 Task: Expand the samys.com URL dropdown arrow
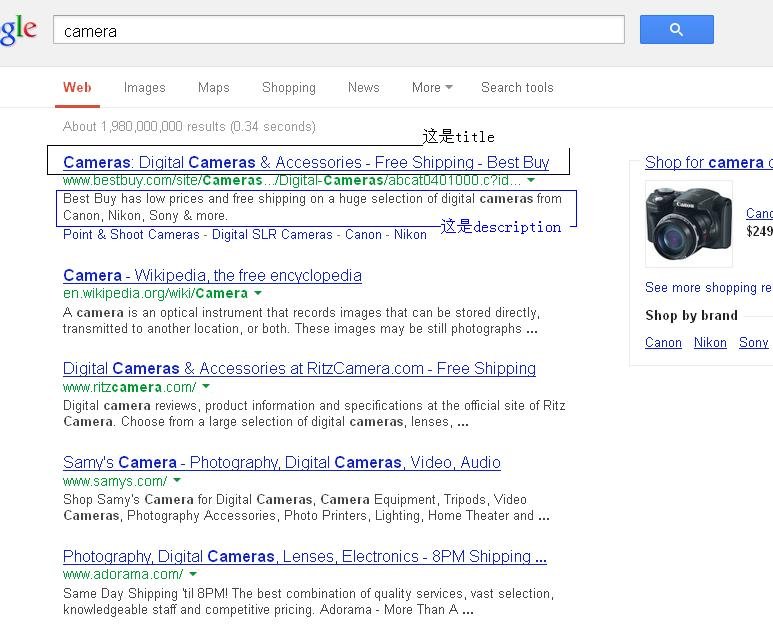pyautogui.click(x=177, y=481)
